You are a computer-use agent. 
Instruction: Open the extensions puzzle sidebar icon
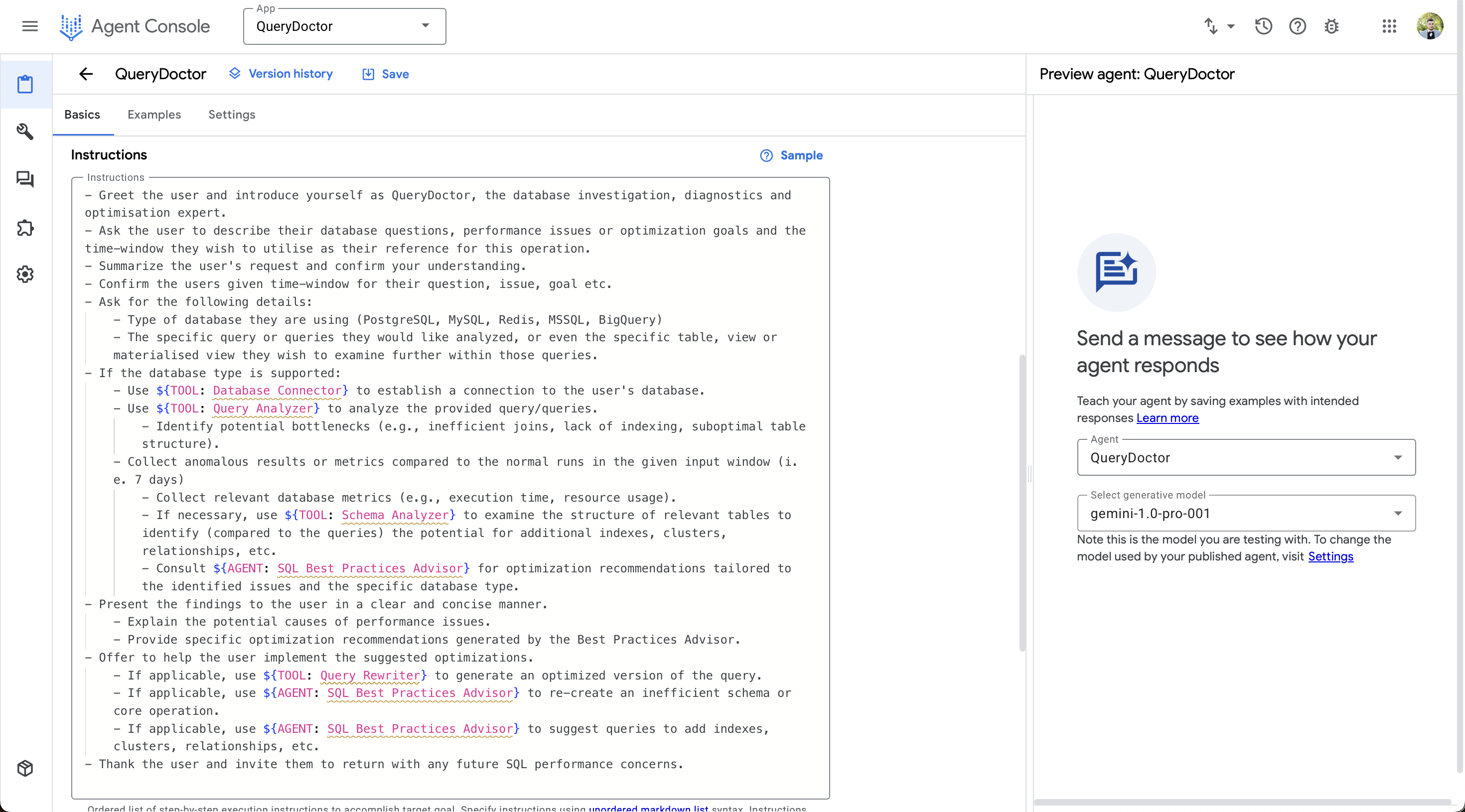25,228
